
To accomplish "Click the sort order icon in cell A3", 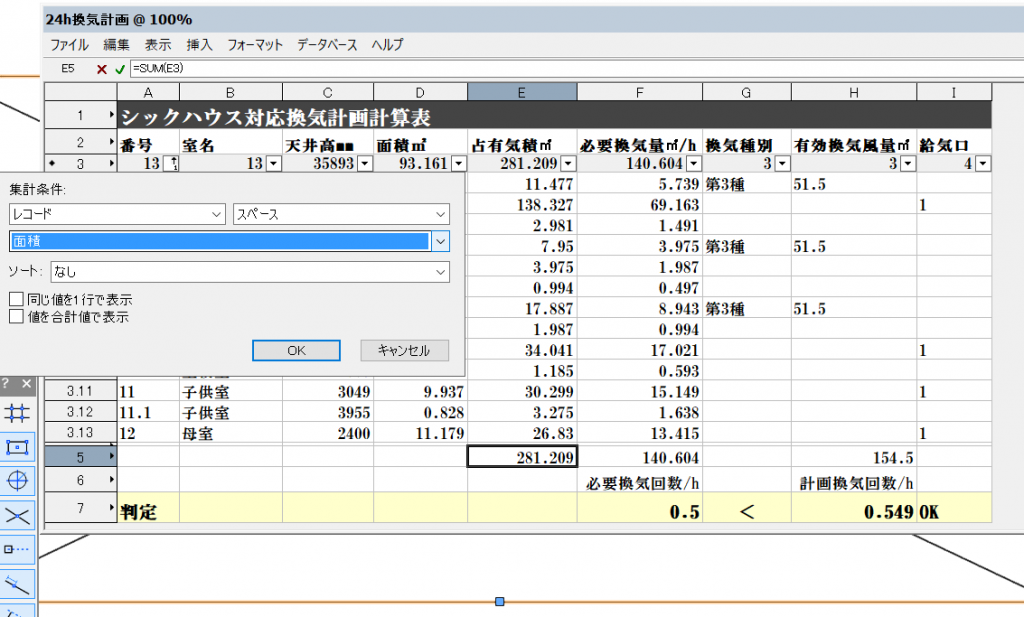I will click(x=172, y=163).
